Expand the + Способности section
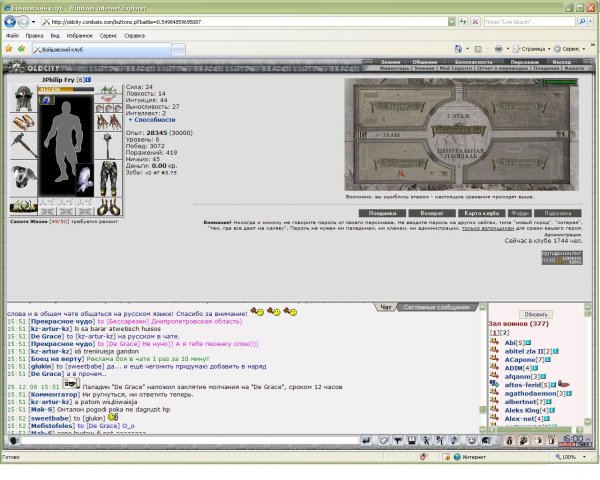Viewport: 600px width, 480px height. (152, 120)
